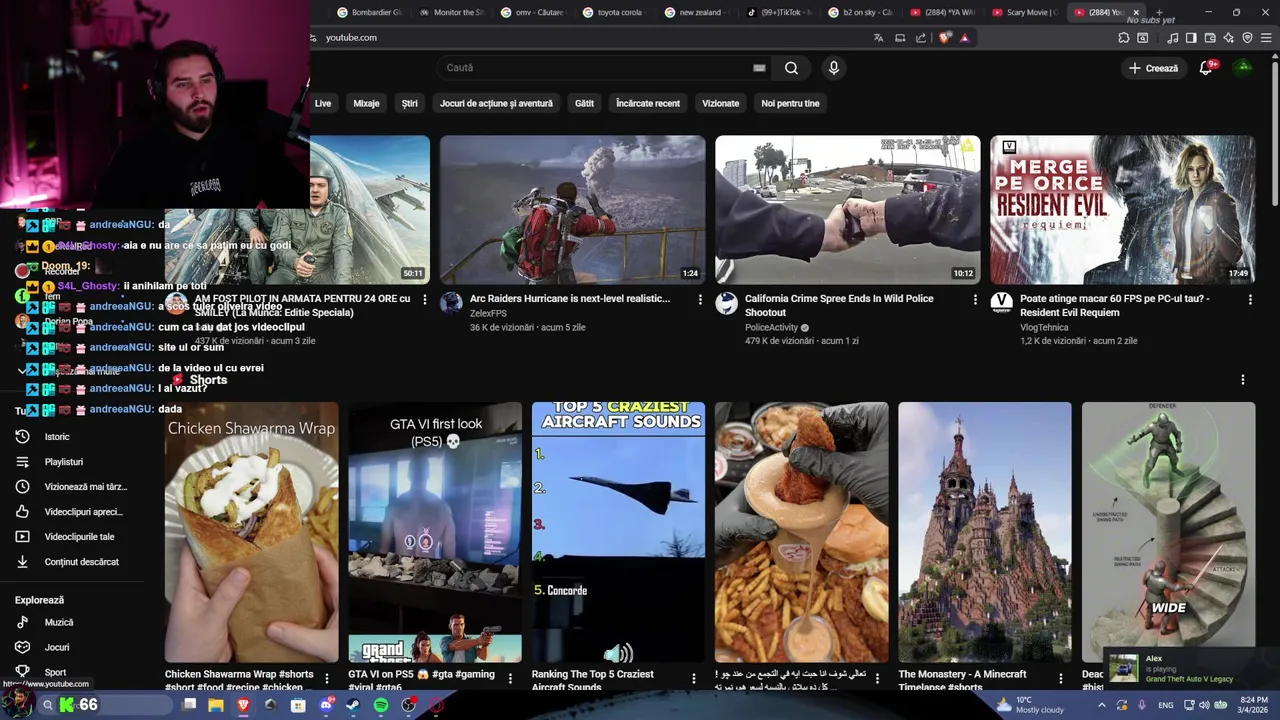Open File Explorer from the taskbar
Viewport: 1280px width, 720px height.
coord(215,705)
